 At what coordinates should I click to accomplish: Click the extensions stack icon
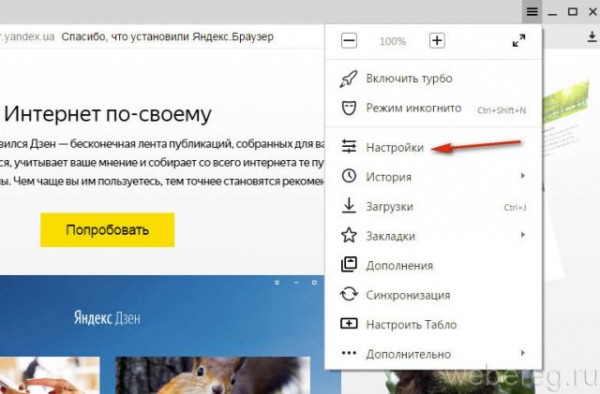point(349,265)
